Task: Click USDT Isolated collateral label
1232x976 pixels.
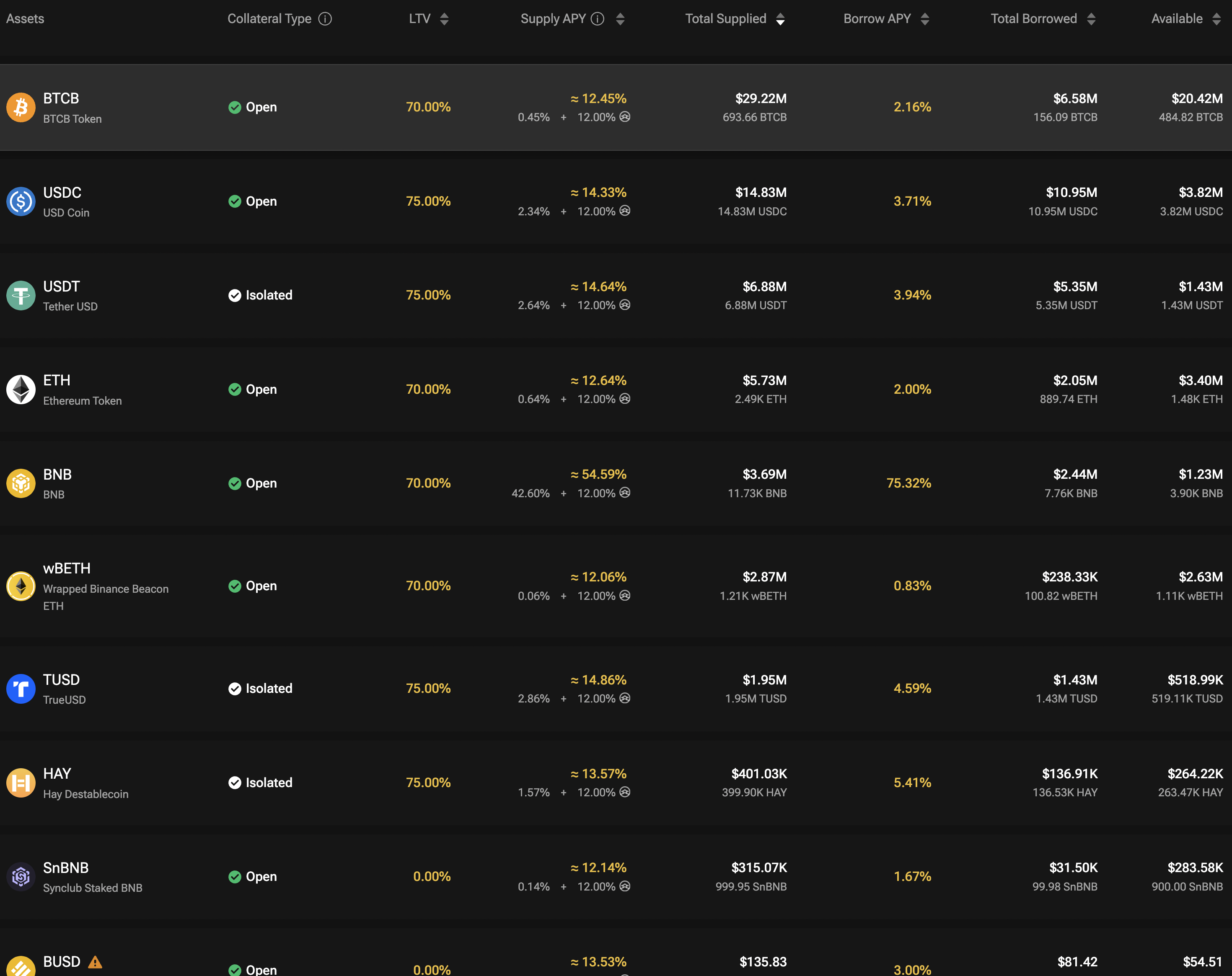Action: click(269, 295)
